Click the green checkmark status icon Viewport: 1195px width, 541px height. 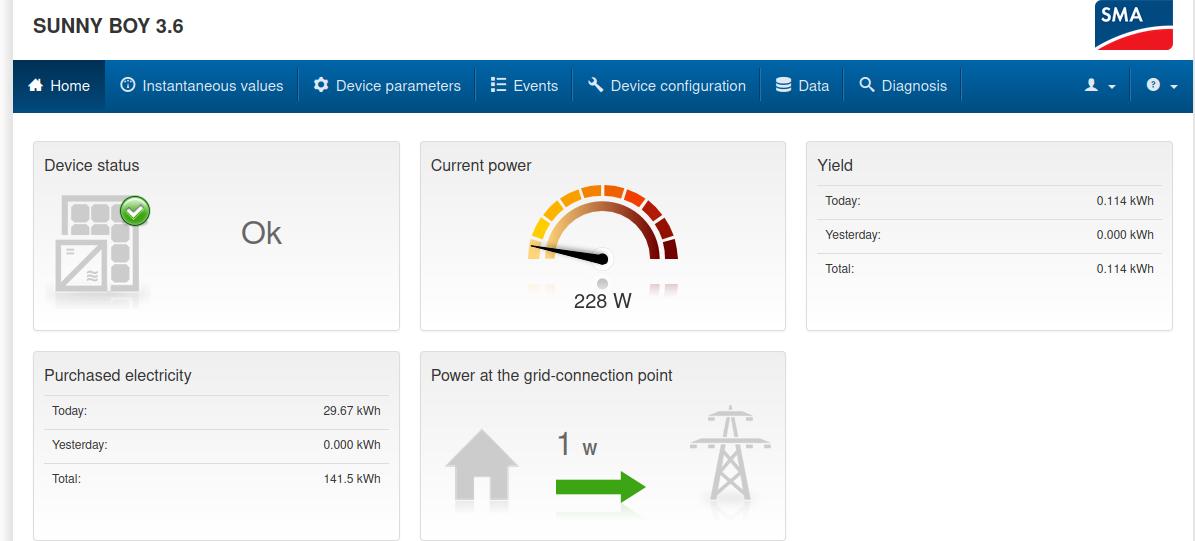[135, 211]
